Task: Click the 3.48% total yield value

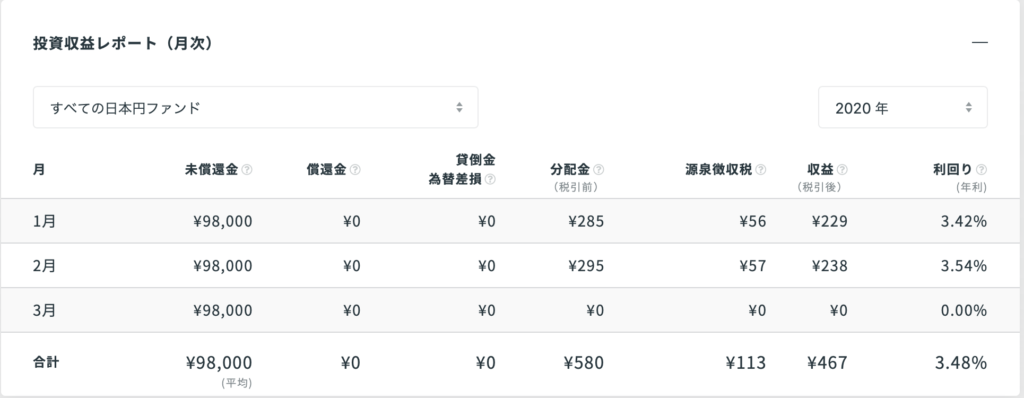Action: [x=961, y=363]
